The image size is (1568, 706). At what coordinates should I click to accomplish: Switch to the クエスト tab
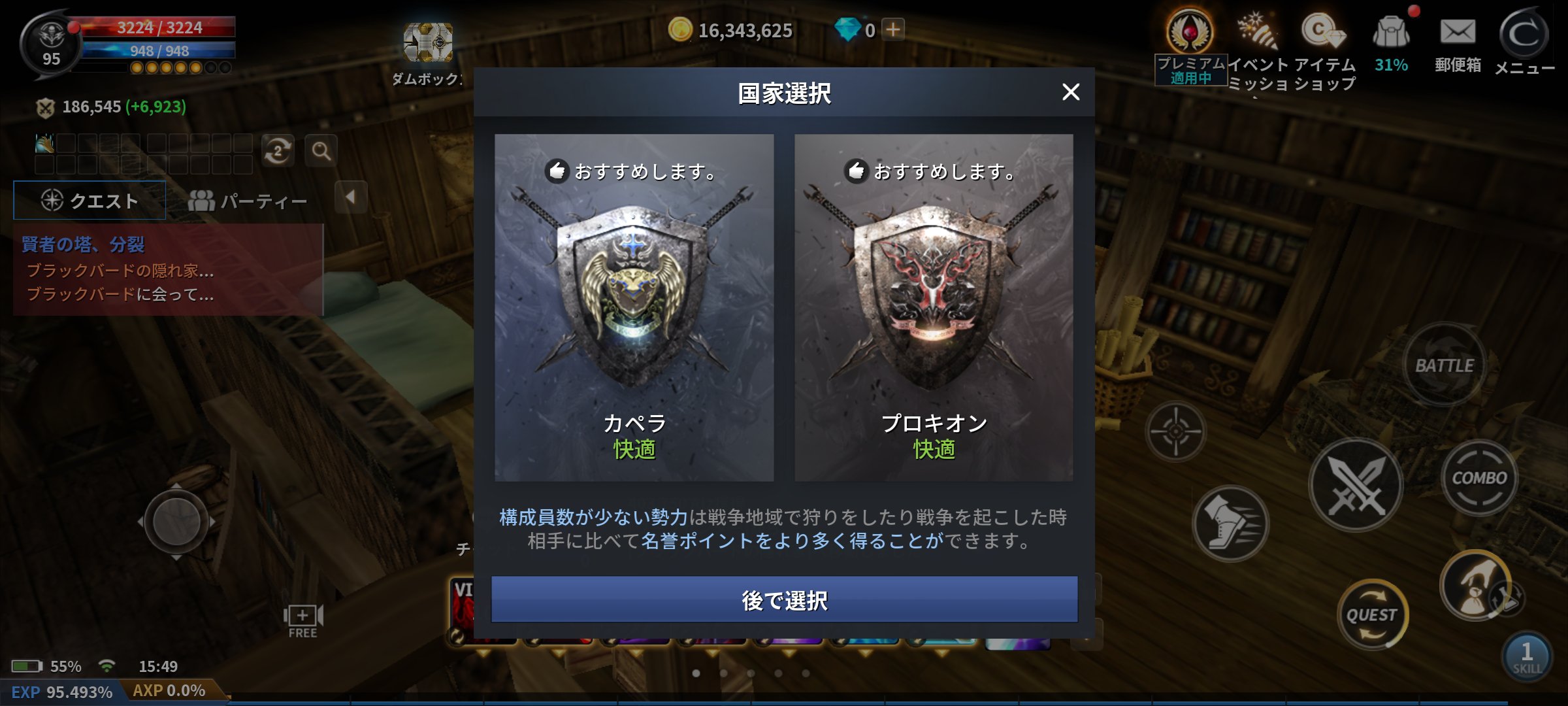[90, 200]
